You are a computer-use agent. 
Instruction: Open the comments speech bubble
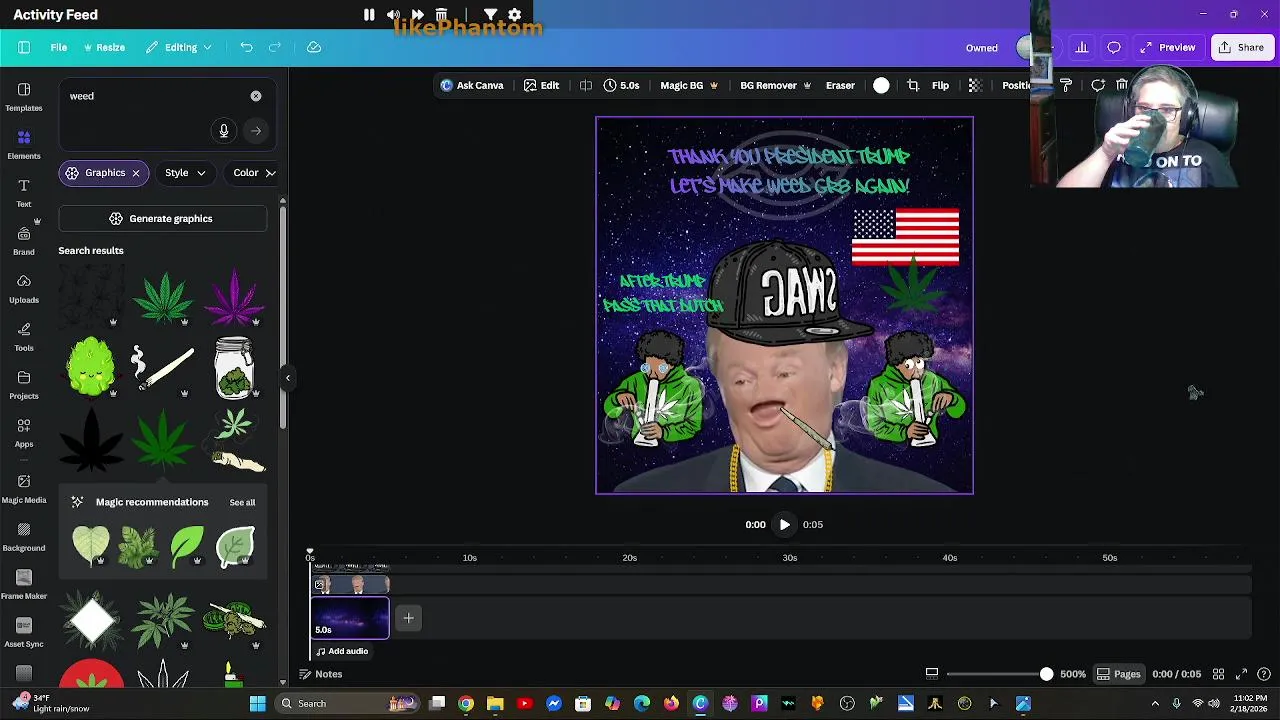(1114, 47)
